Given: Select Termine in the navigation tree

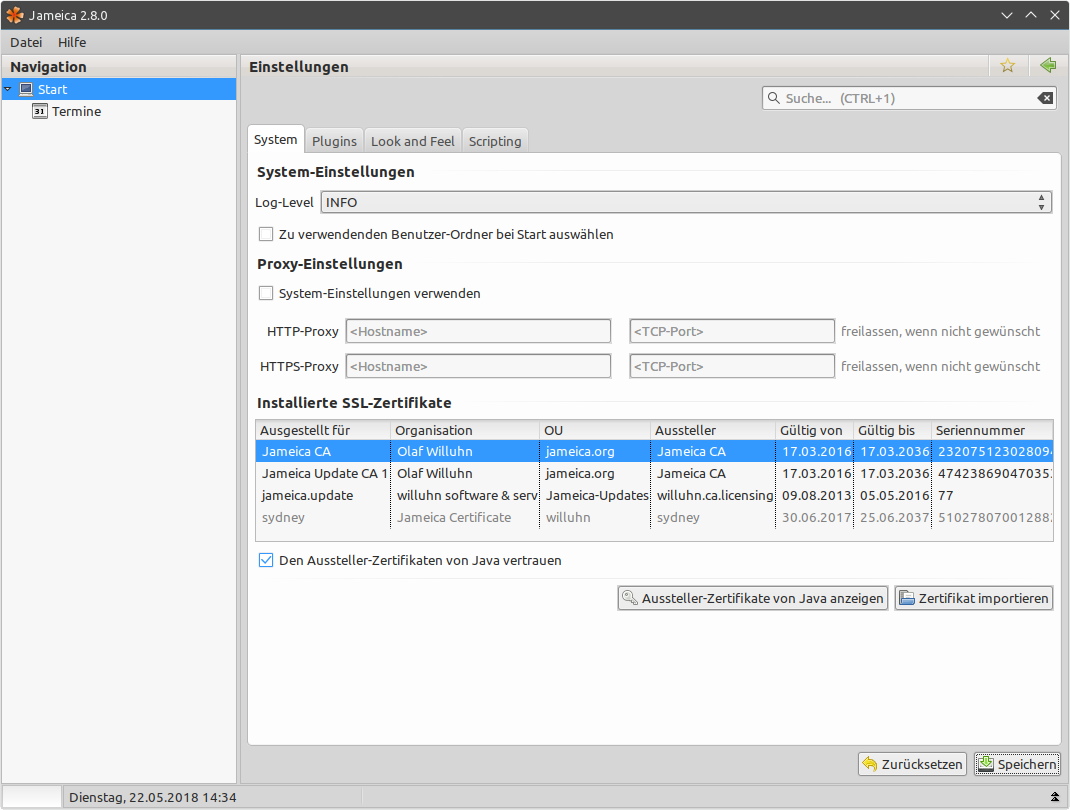Looking at the screenshot, I should click(76, 111).
